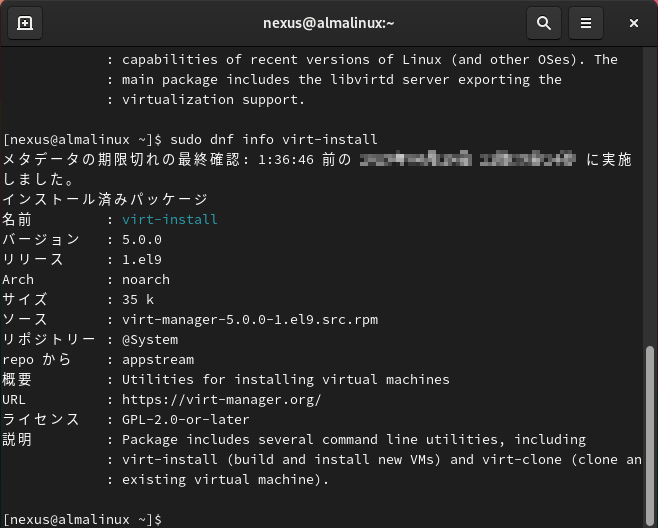Click the size value 35 k
Image resolution: width=658 pixels, height=528 pixels.
(x=137, y=299)
